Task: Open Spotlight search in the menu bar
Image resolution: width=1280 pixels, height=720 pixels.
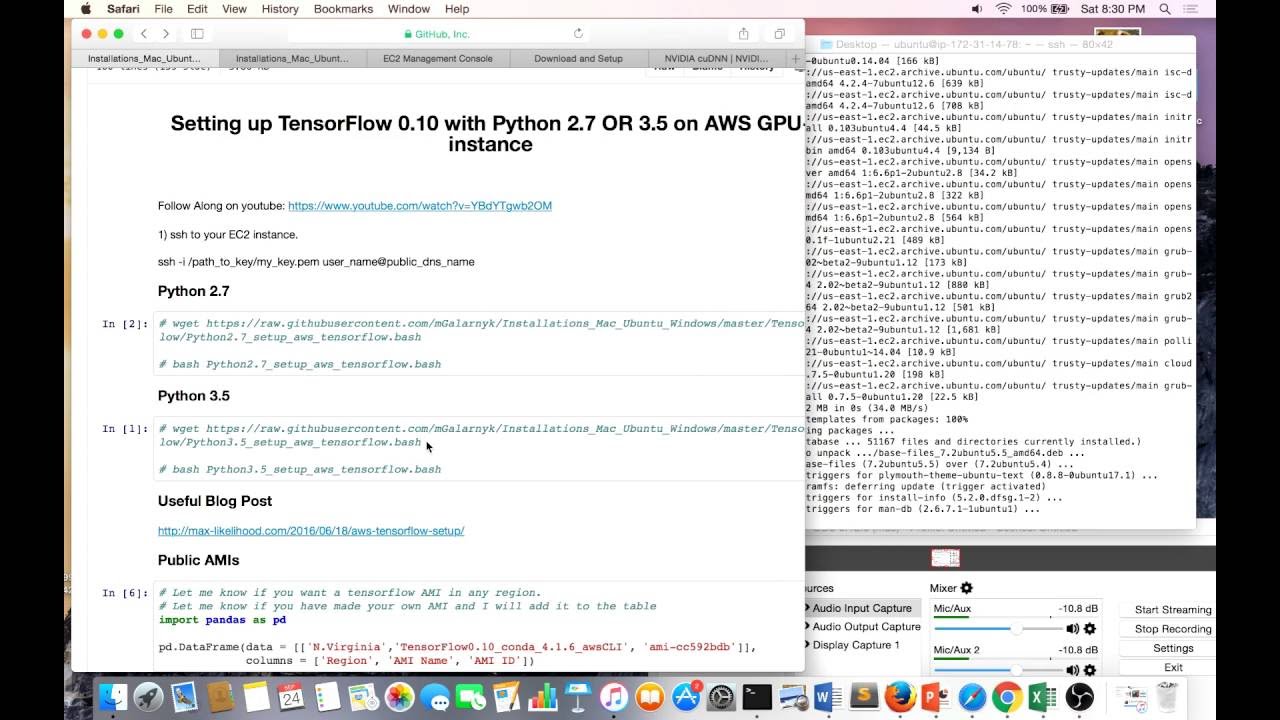Action: coord(1165,9)
